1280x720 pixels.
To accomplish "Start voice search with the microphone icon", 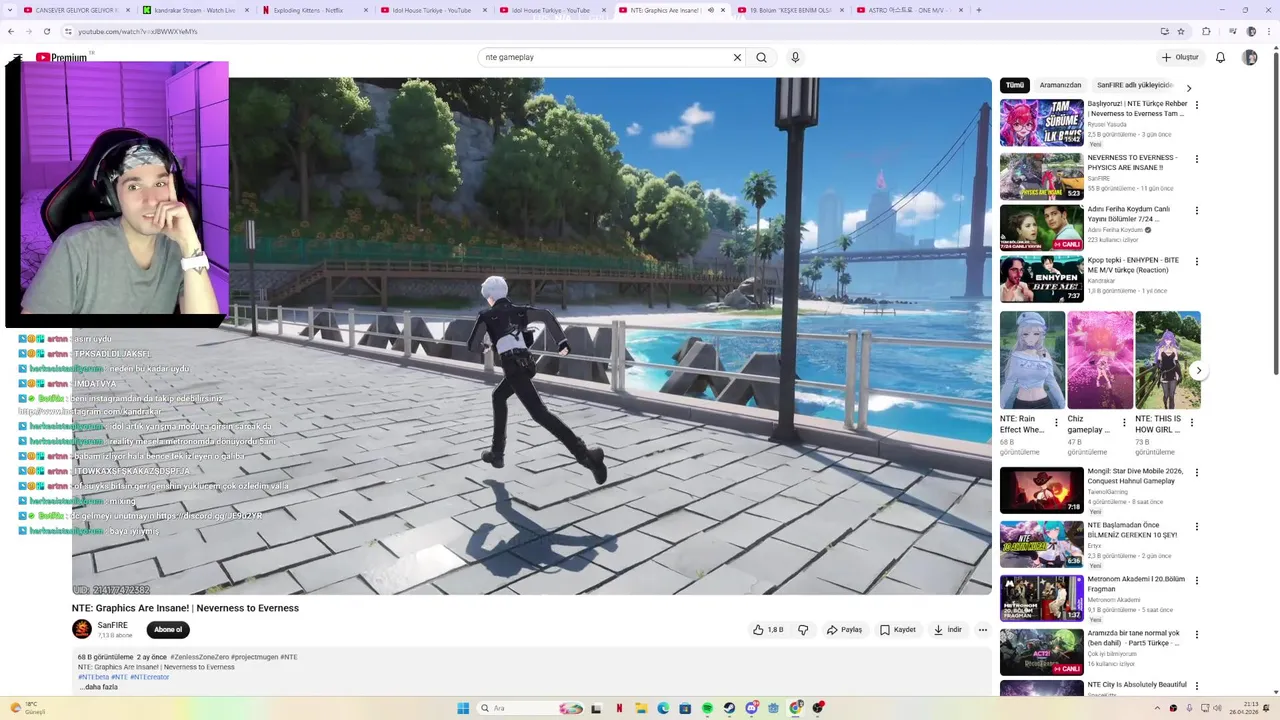I will [795, 57].
